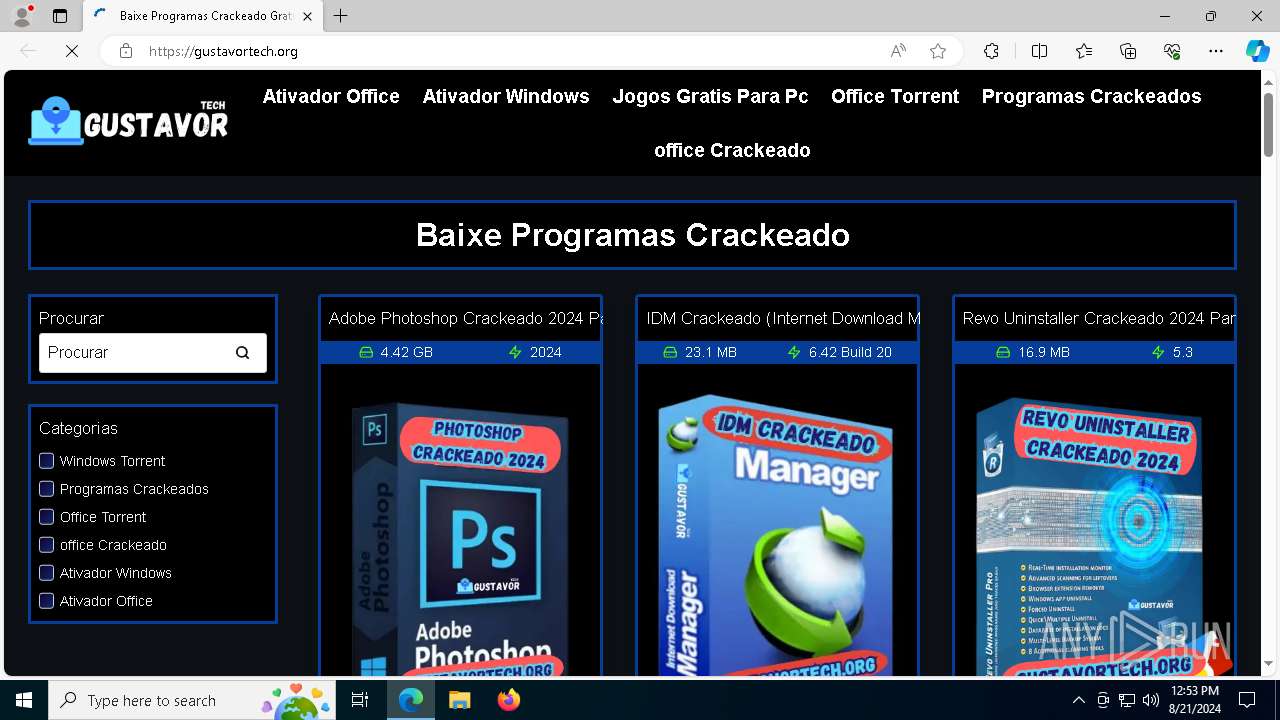Open Task View on the taskbar
This screenshot has width=1280, height=720.
pyautogui.click(x=360, y=700)
